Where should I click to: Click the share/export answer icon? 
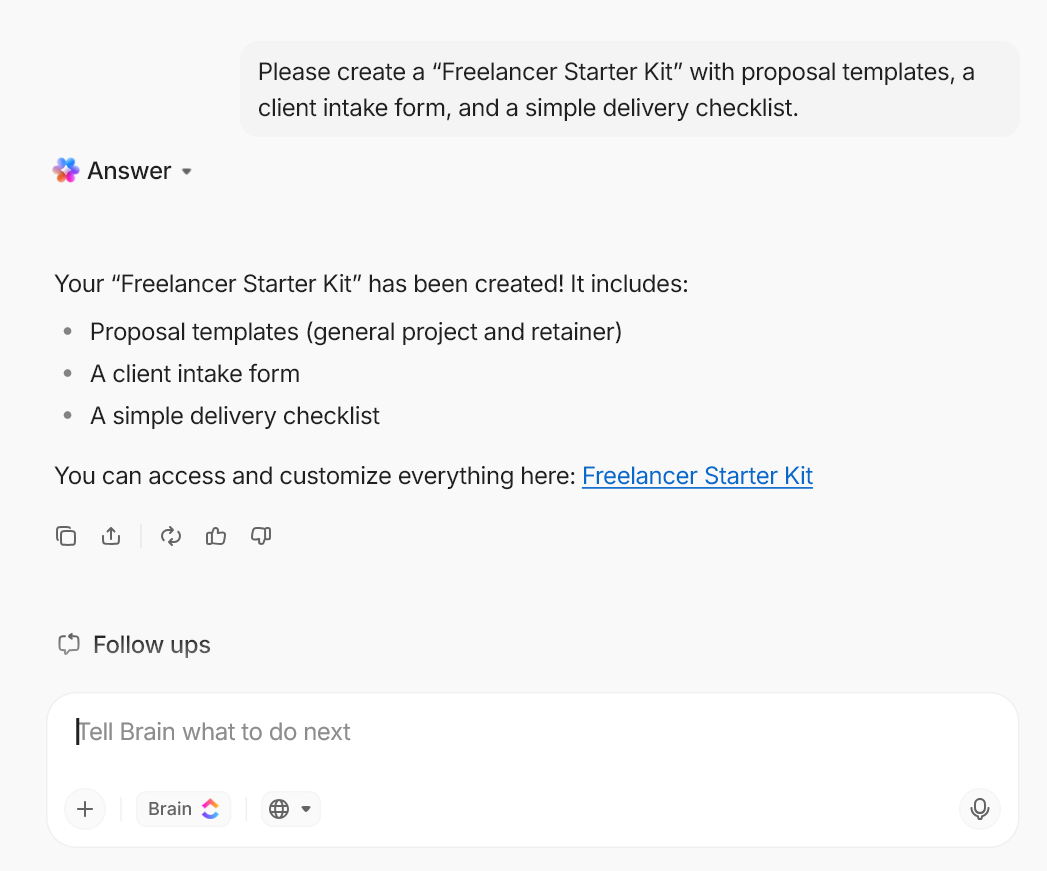point(111,536)
